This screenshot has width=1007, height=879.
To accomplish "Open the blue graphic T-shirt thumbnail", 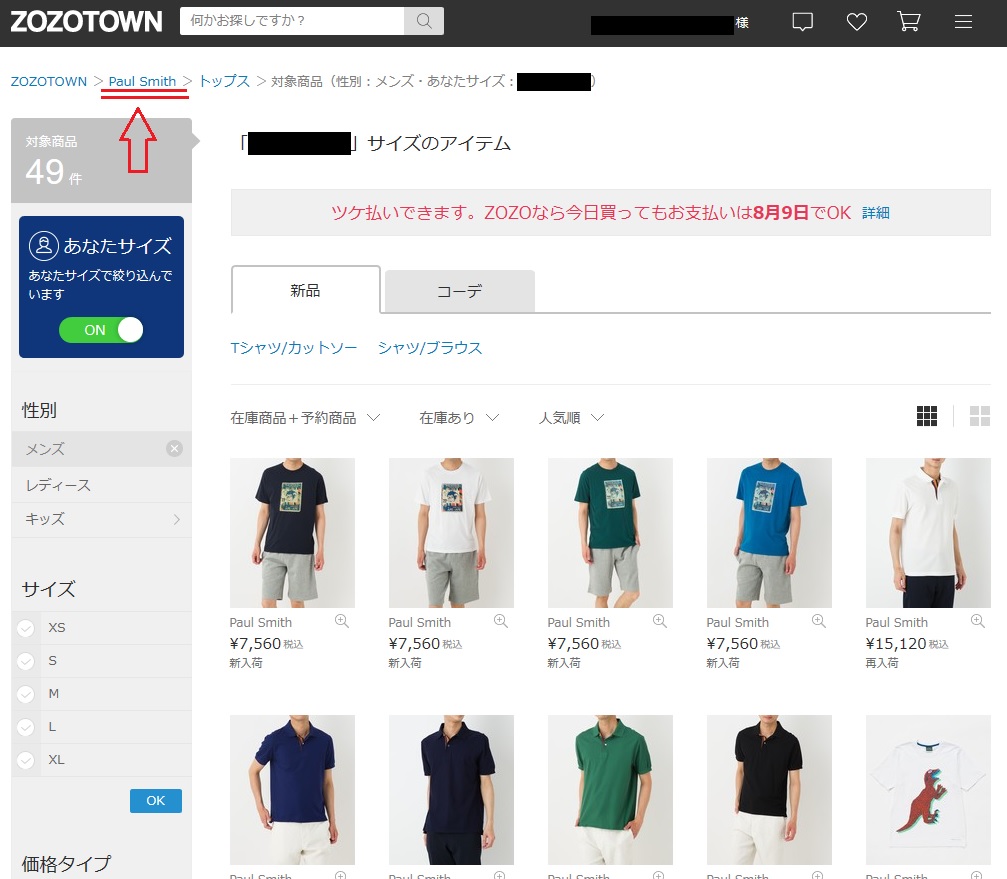I will tap(769, 533).
